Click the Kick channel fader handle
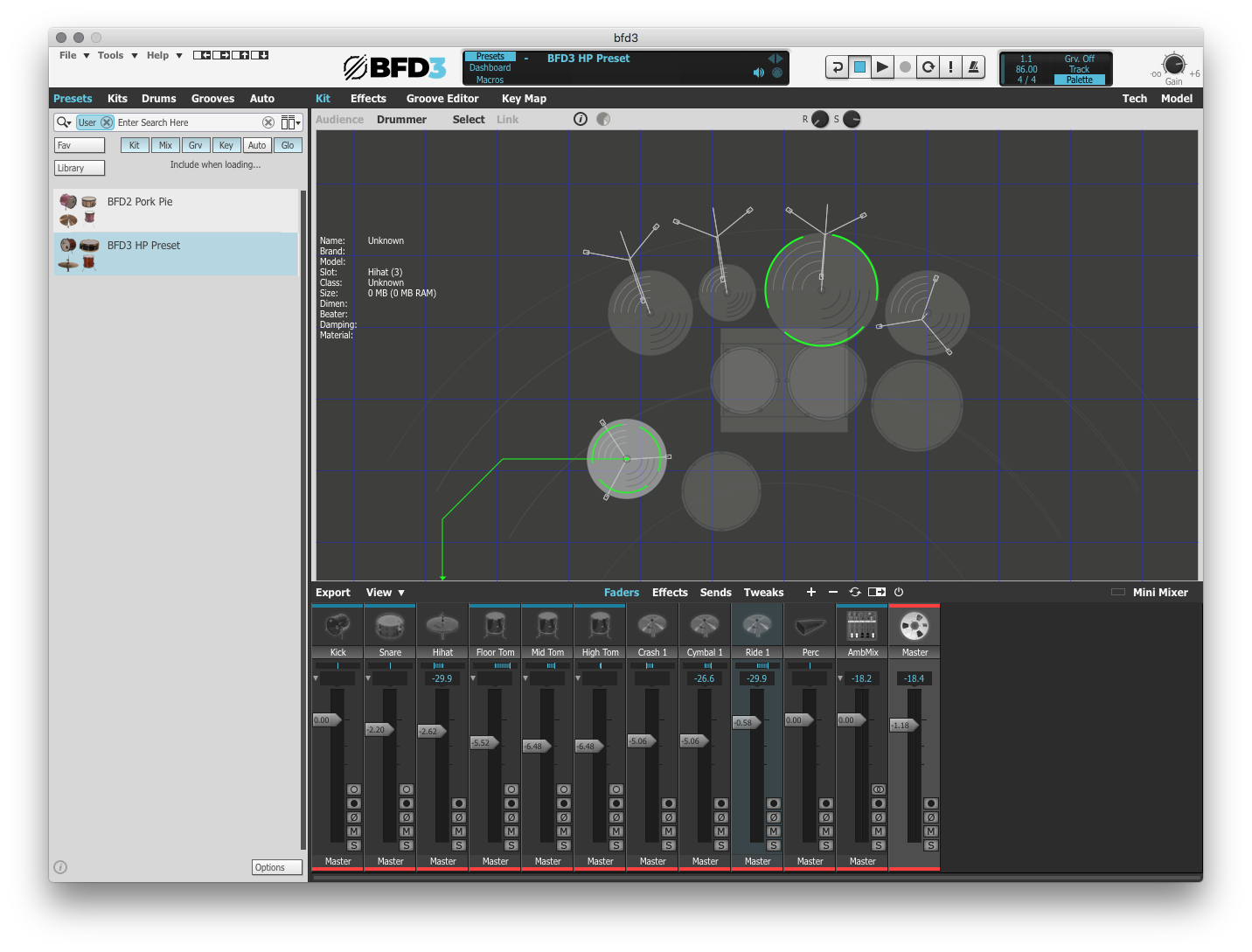Viewport: 1252px width, 952px height. [x=327, y=719]
